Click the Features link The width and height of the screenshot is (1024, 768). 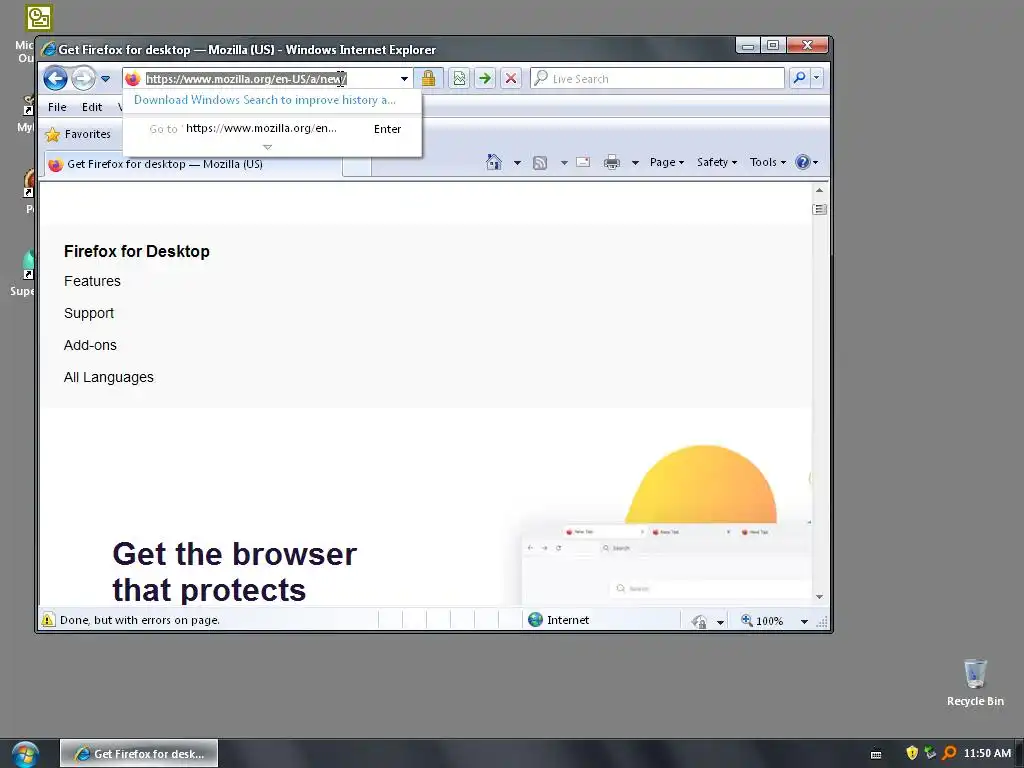92,281
